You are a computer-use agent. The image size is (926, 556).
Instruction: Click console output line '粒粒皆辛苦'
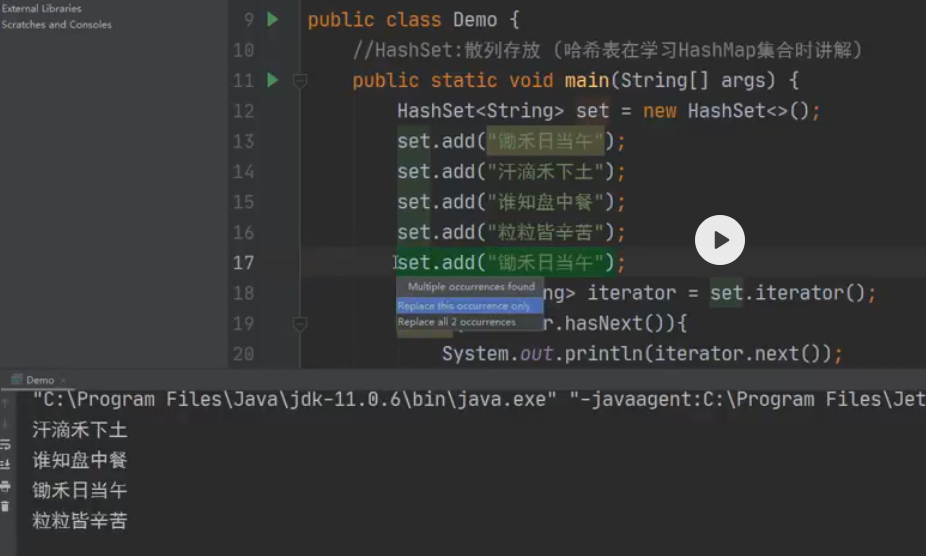point(80,521)
